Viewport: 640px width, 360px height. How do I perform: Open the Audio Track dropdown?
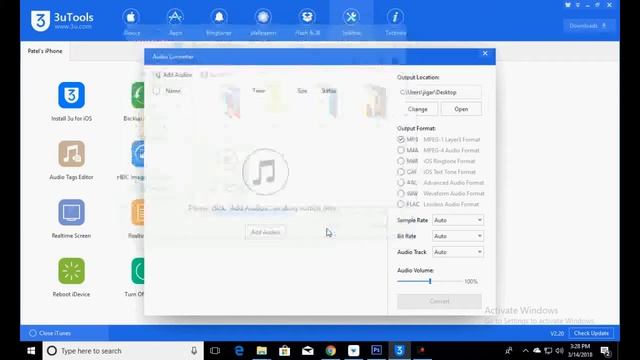pos(458,252)
